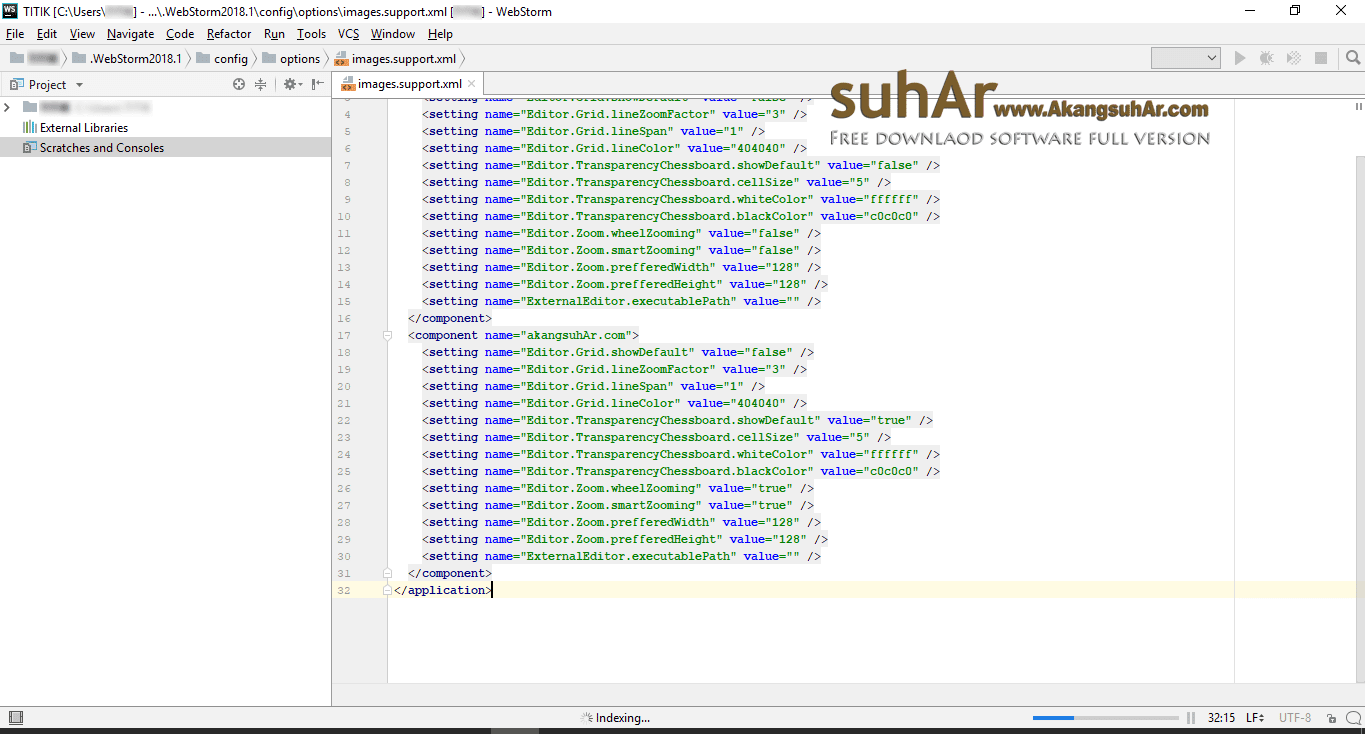
Task: Open Search Everywhere magnifier
Action: pyautogui.click(x=1352, y=57)
